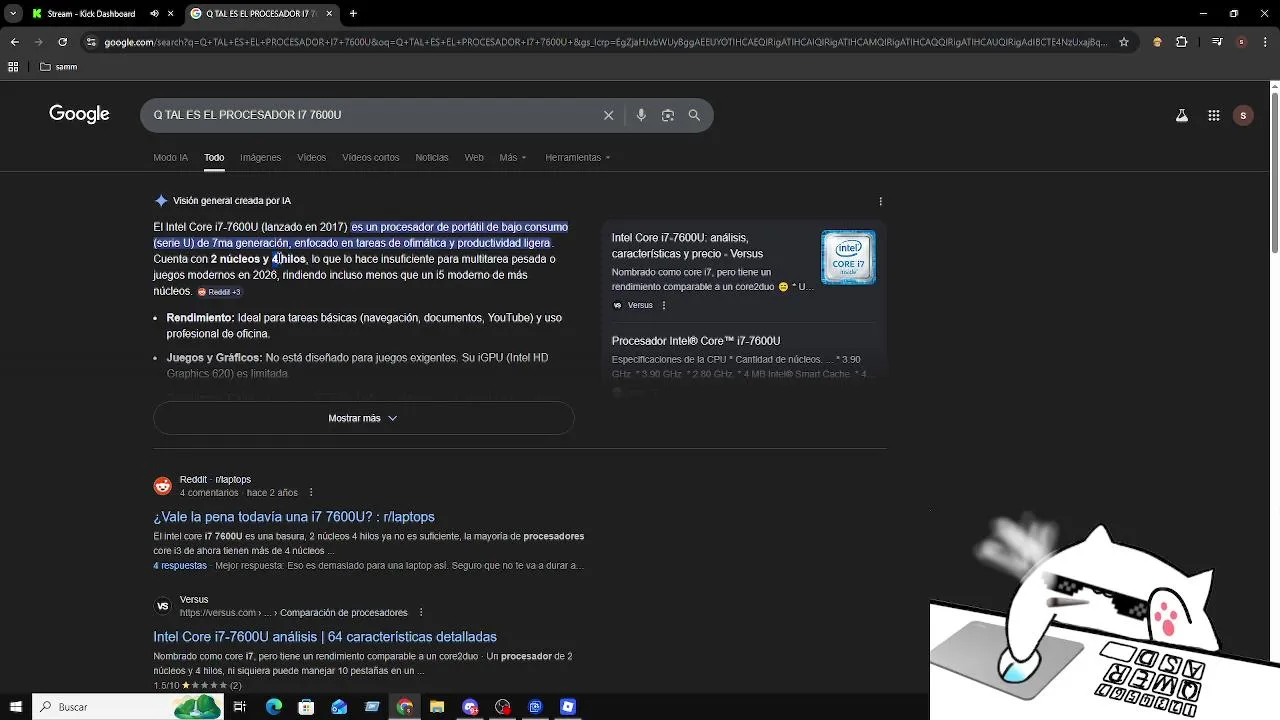Open the Google account avatar
1280x720 pixels.
point(1243,115)
